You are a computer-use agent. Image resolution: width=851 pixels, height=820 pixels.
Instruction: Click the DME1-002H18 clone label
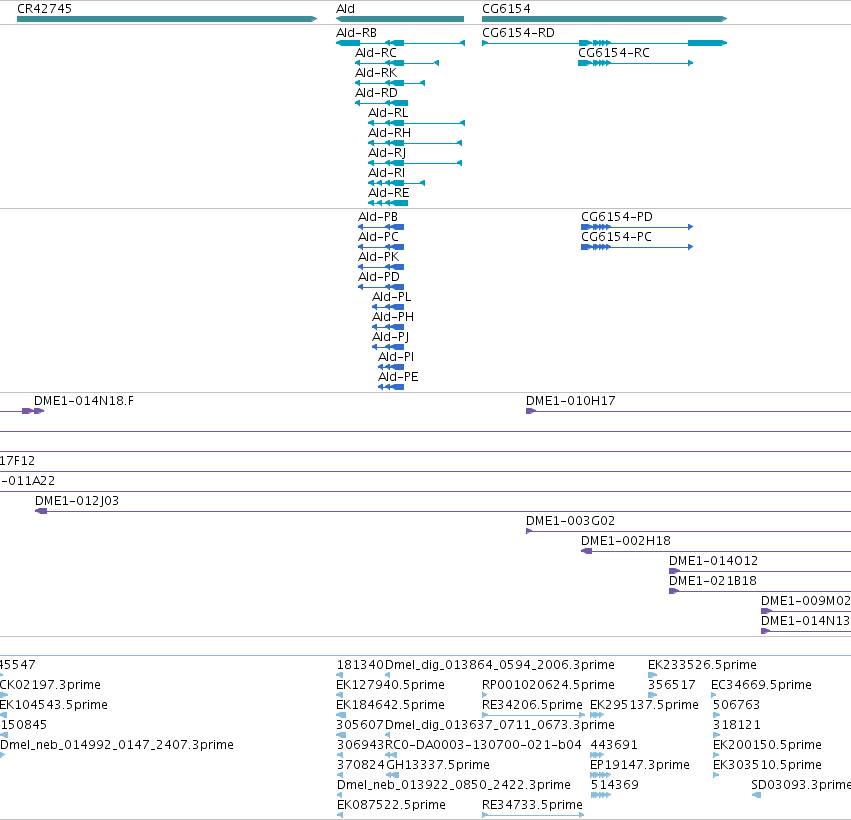click(626, 541)
